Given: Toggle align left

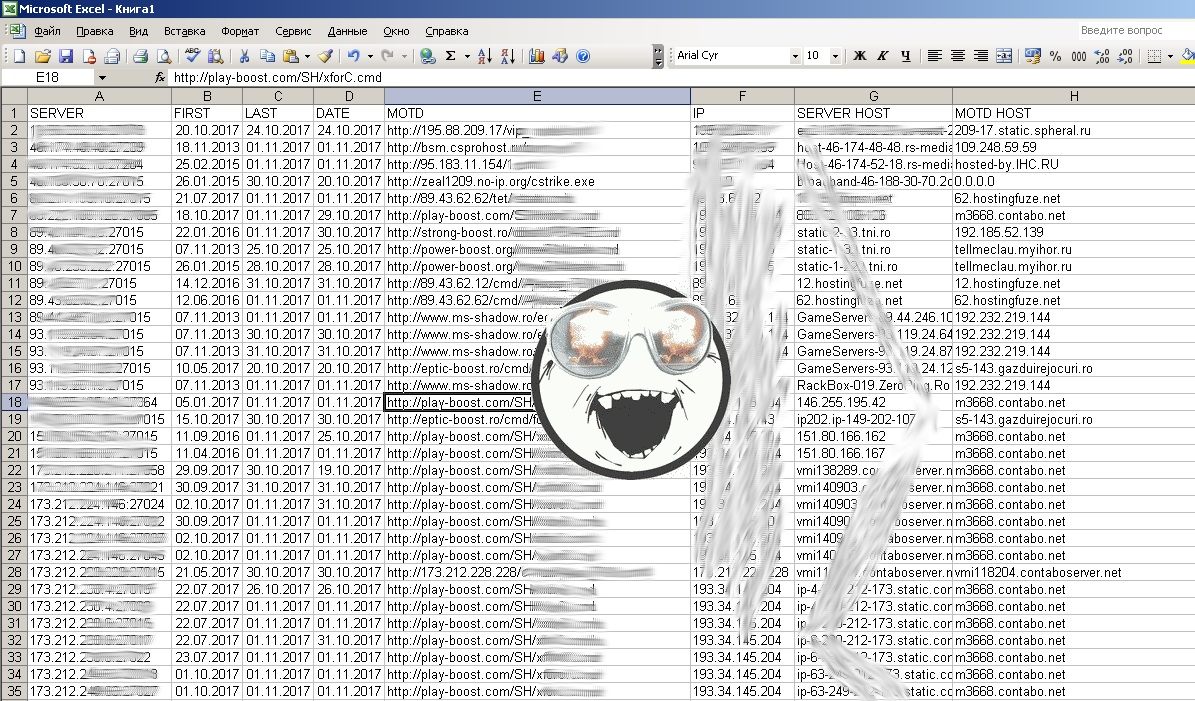Looking at the screenshot, I should pyautogui.click(x=934, y=56).
